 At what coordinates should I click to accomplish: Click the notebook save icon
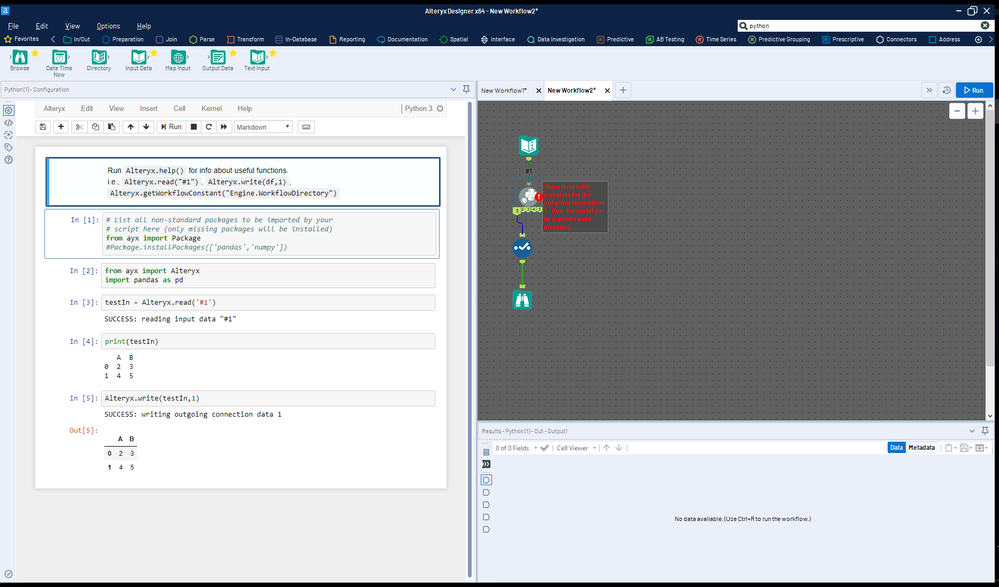click(43, 127)
